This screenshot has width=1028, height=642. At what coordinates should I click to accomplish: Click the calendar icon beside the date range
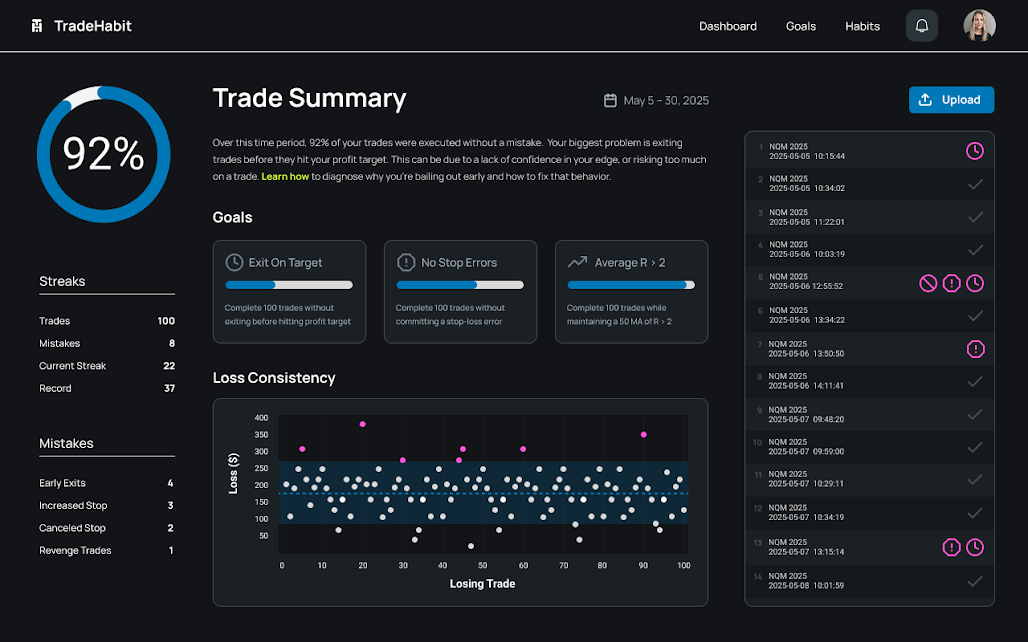click(x=611, y=100)
